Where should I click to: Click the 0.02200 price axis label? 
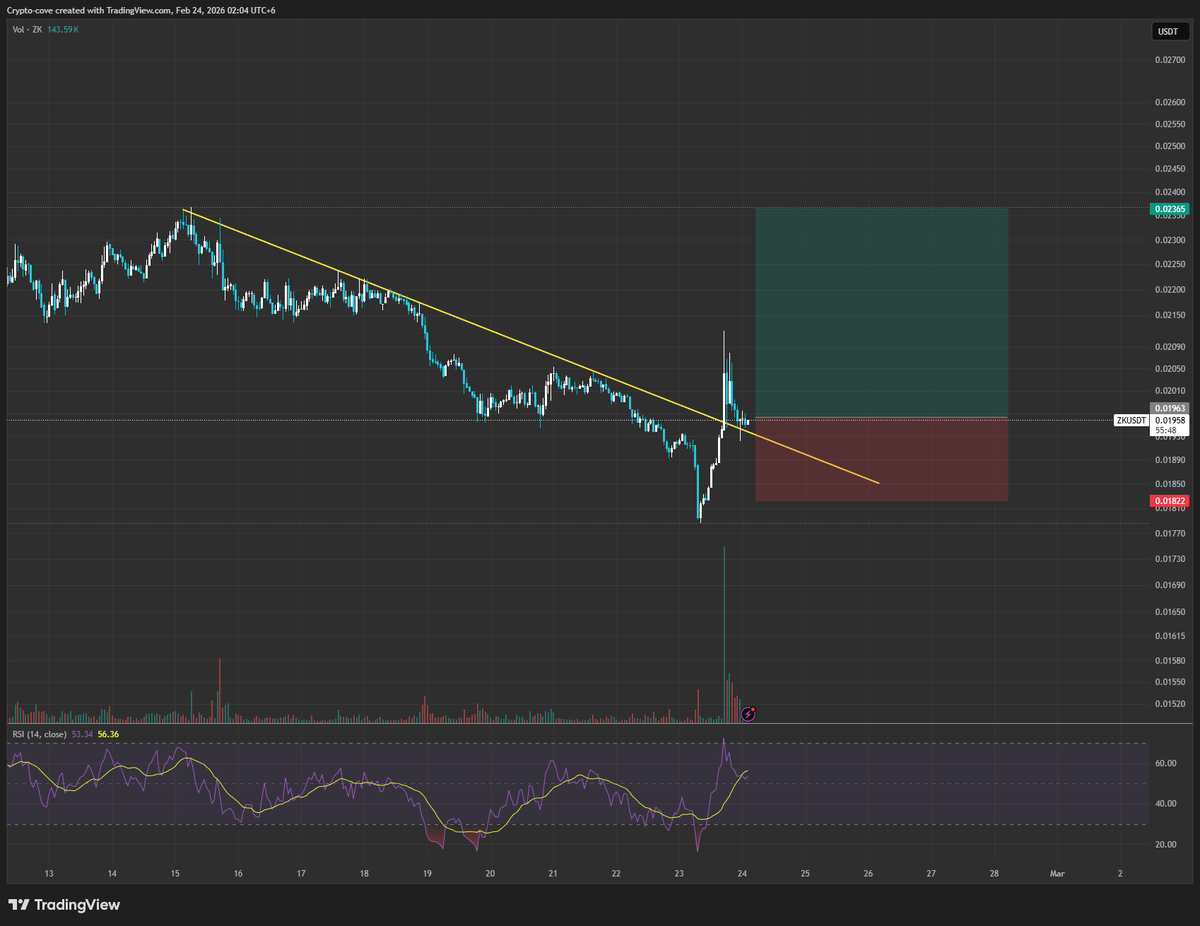[x=1168, y=289]
